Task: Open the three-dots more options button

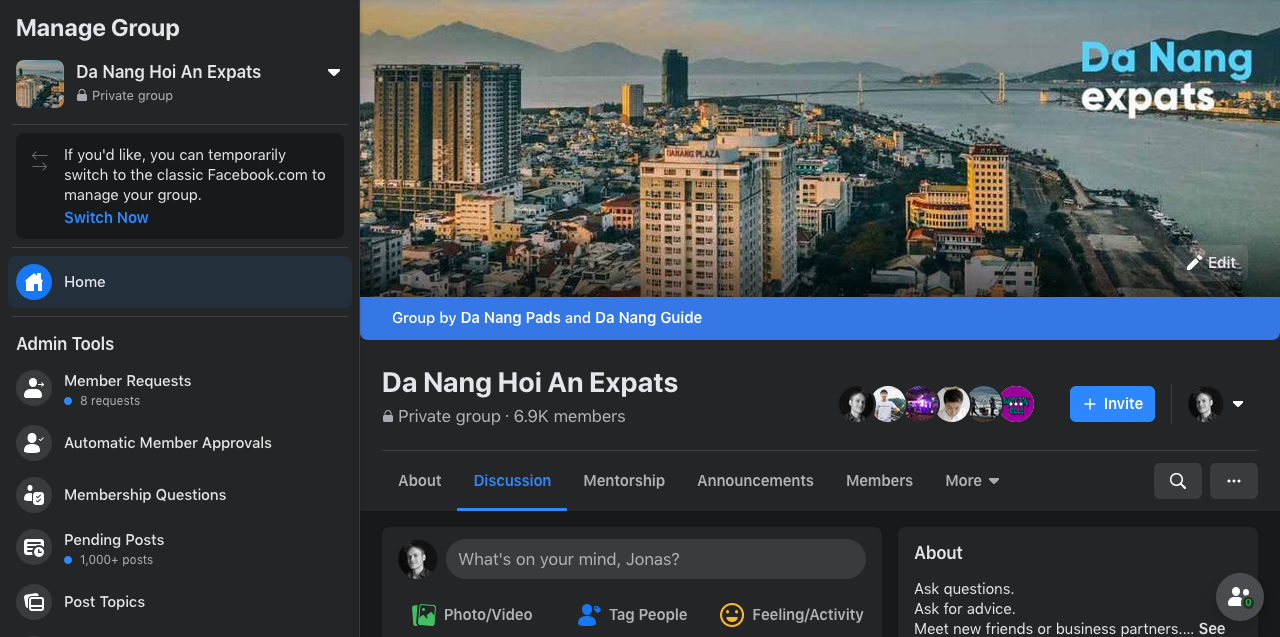Action: pyautogui.click(x=1233, y=481)
